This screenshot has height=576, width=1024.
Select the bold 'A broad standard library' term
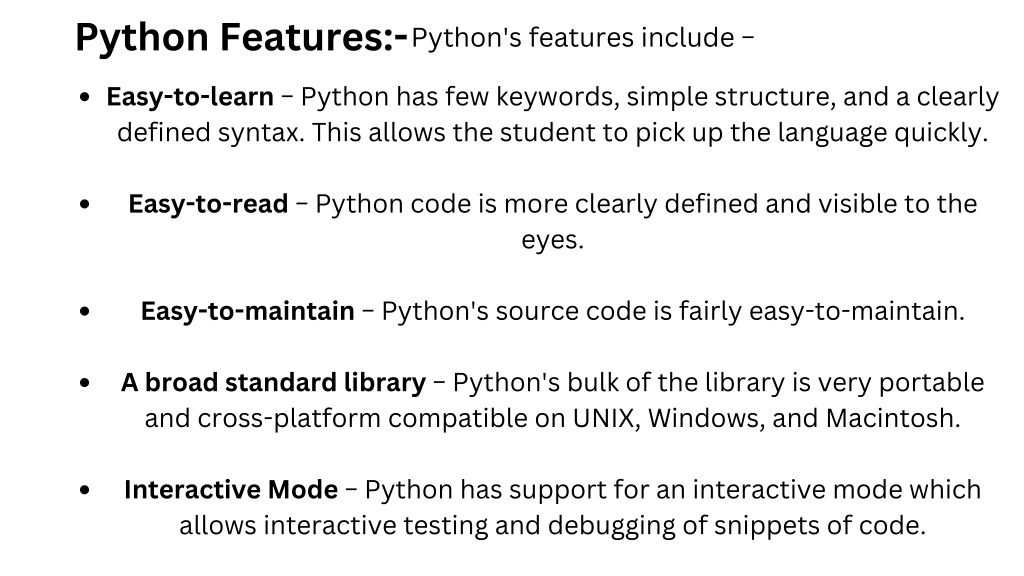pyautogui.click(x=274, y=383)
